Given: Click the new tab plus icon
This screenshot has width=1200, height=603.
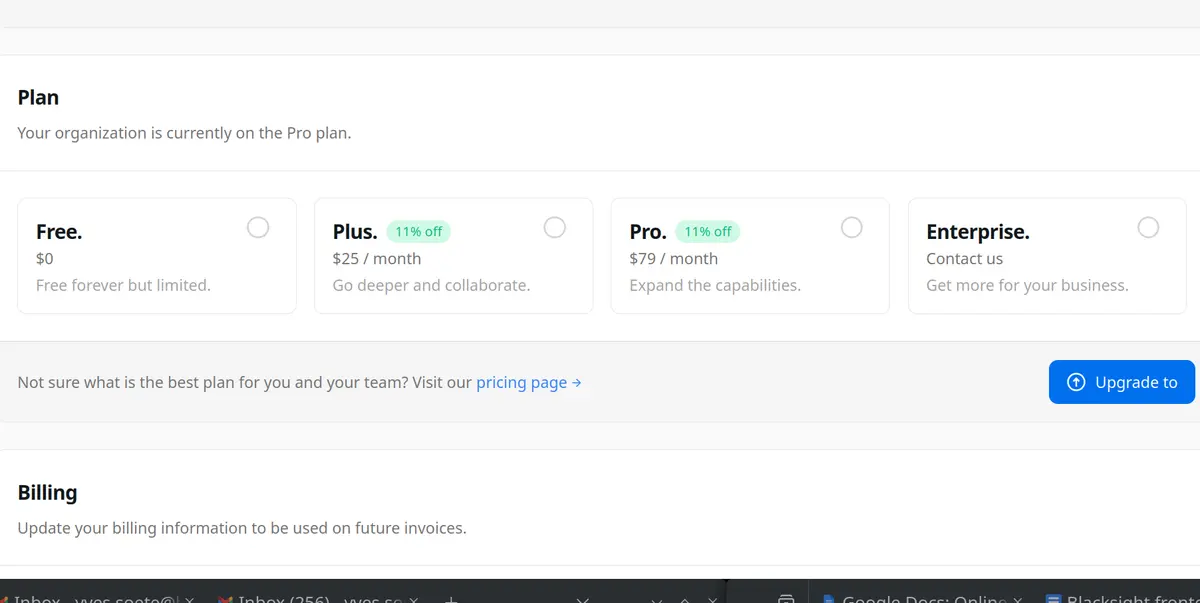Looking at the screenshot, I should [450, 598].
